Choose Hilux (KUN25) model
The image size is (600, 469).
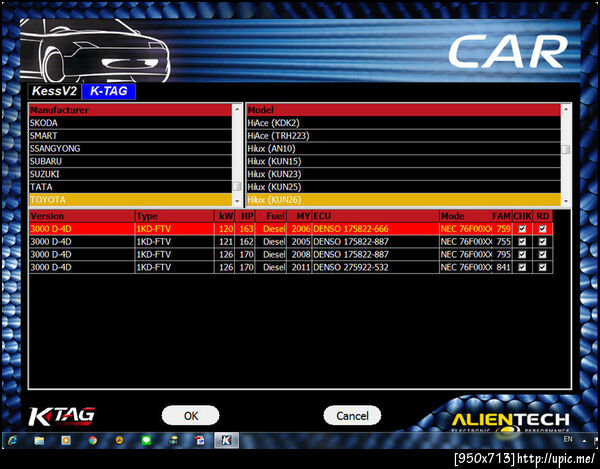[403, 187]
